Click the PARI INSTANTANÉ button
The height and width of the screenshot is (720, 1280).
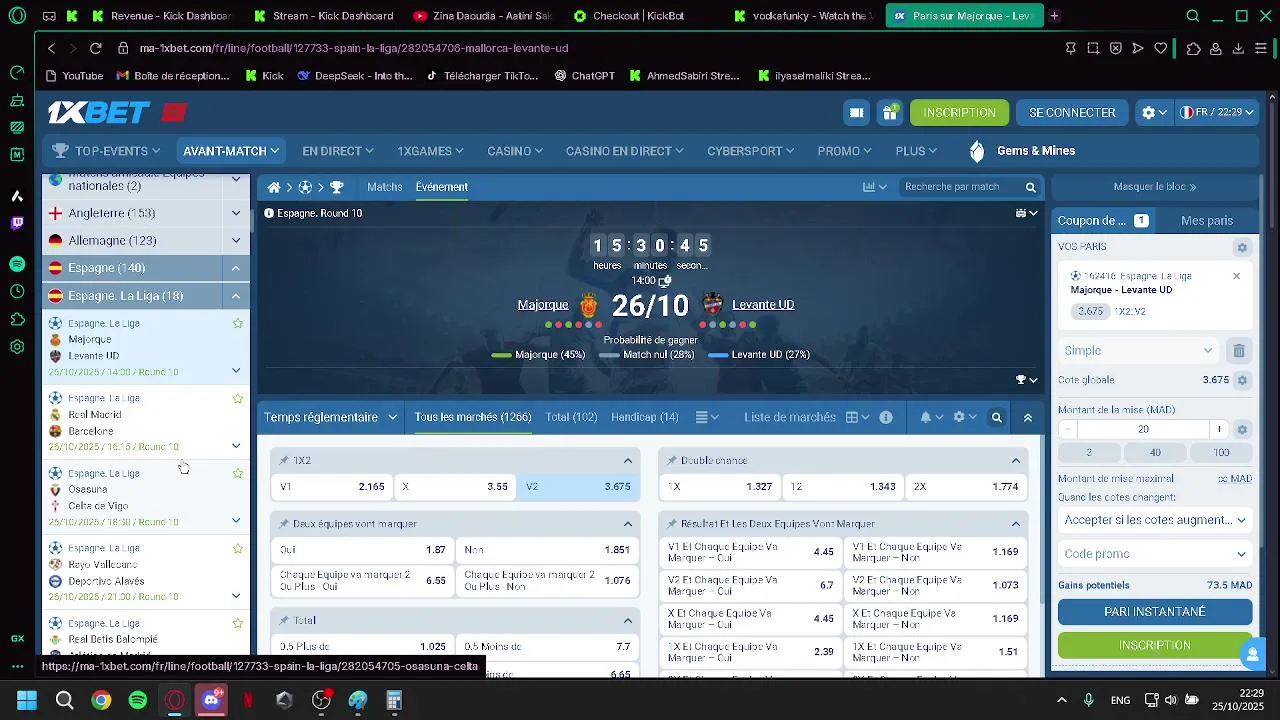[x=1155, y=612]
